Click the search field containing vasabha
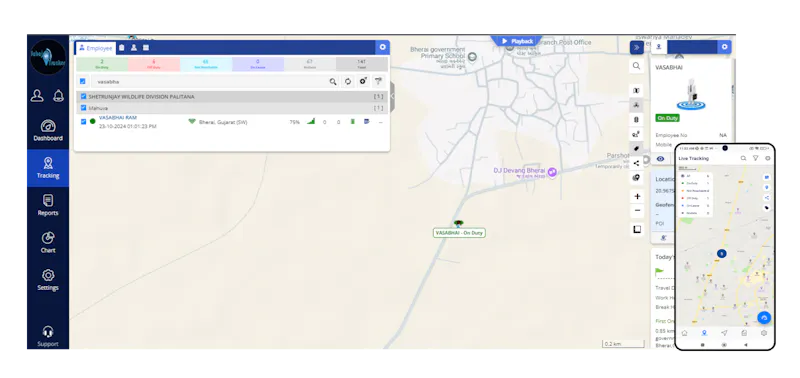 [209, 81]
